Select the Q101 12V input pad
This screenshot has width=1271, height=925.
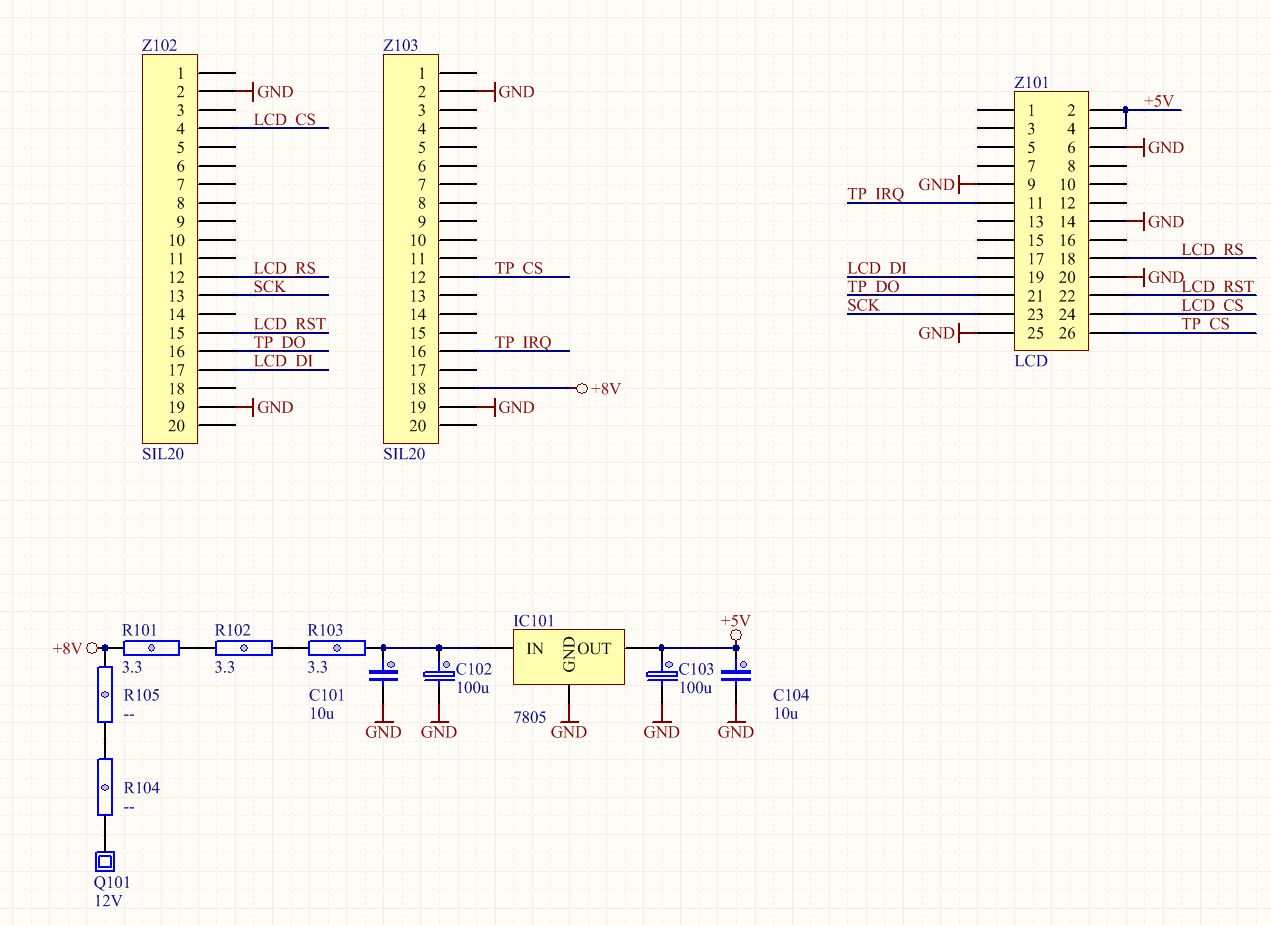pos(104,860)
